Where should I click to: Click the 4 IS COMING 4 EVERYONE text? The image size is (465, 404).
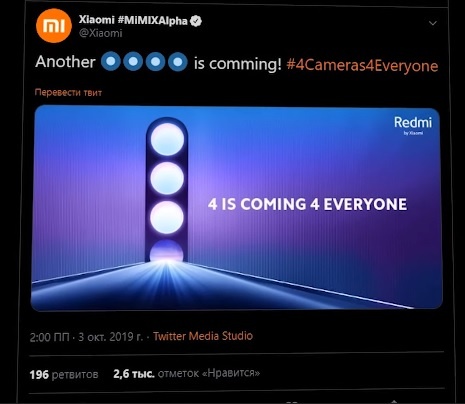[307, 204]
